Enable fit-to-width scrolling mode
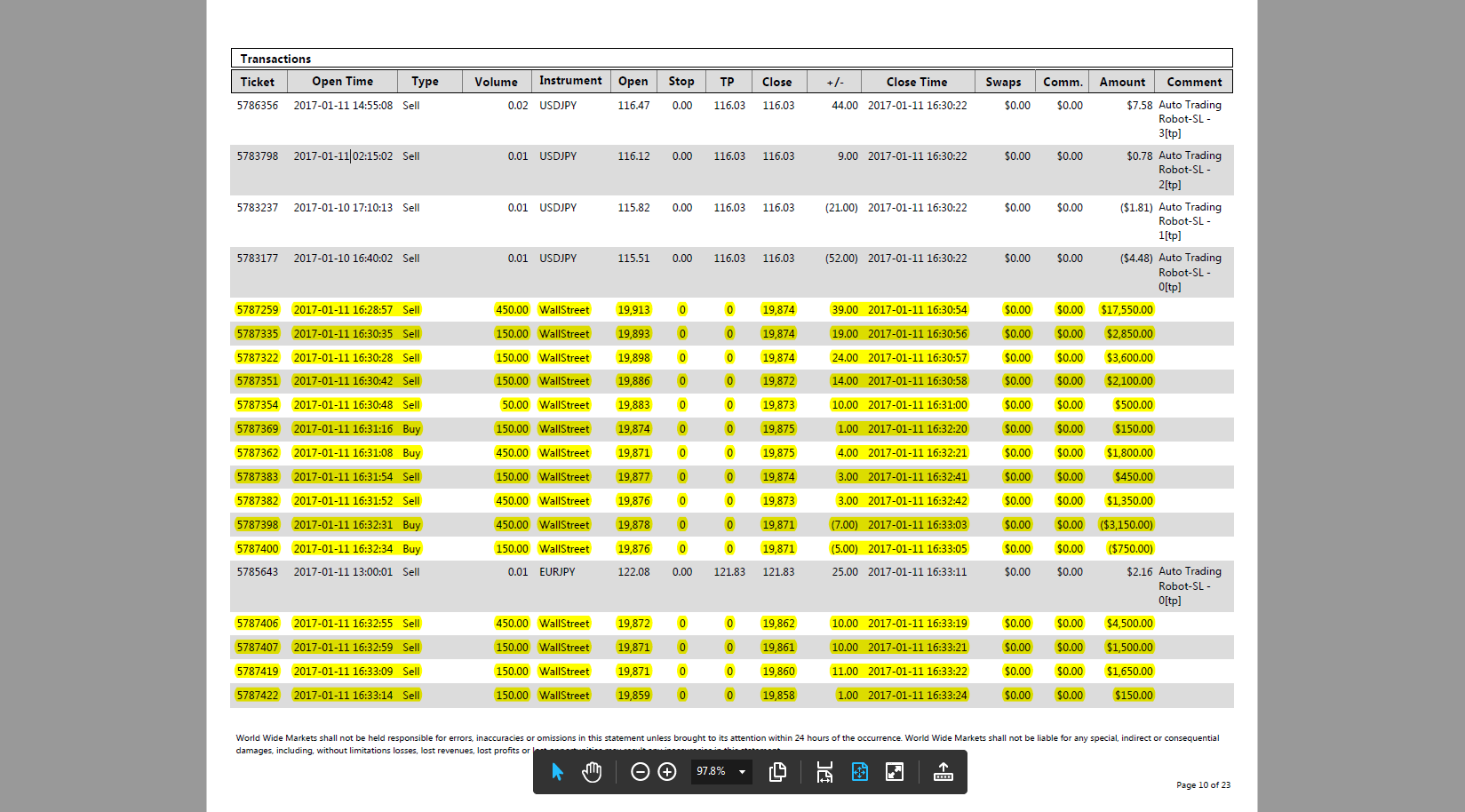The width and height of the screenshot is (1465, 812). (x=824, y=772)
